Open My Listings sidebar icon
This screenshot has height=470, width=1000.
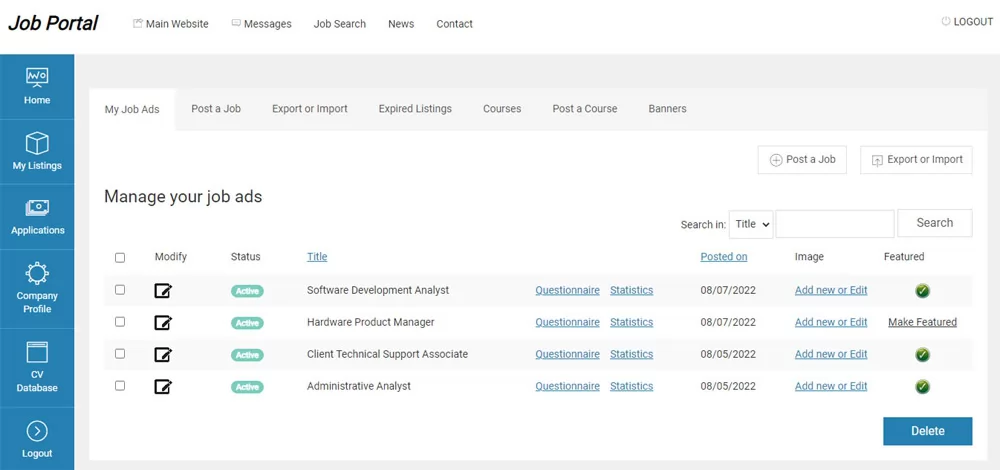coord(37,143)
